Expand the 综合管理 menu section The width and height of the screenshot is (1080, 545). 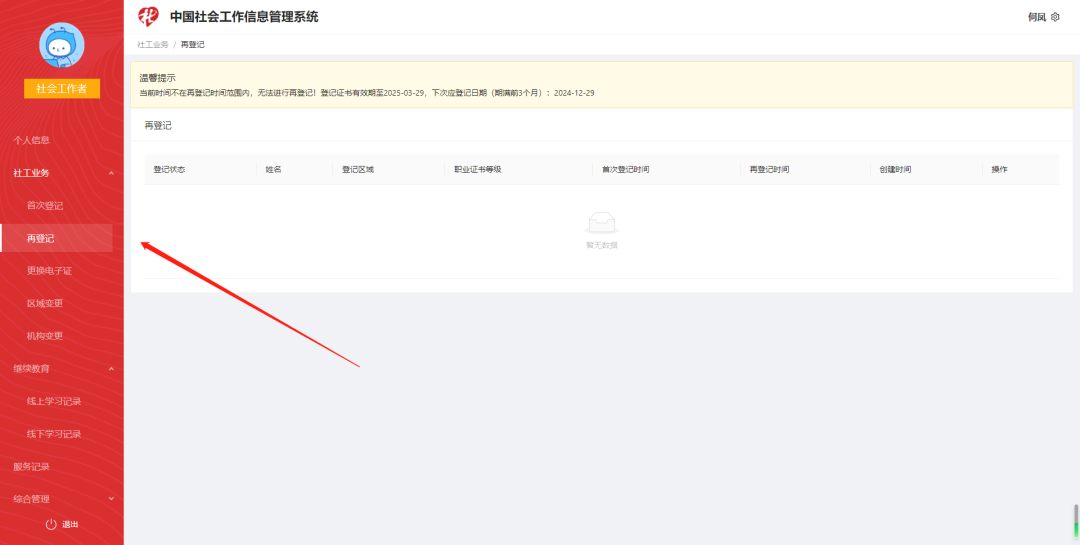point(111,499)
